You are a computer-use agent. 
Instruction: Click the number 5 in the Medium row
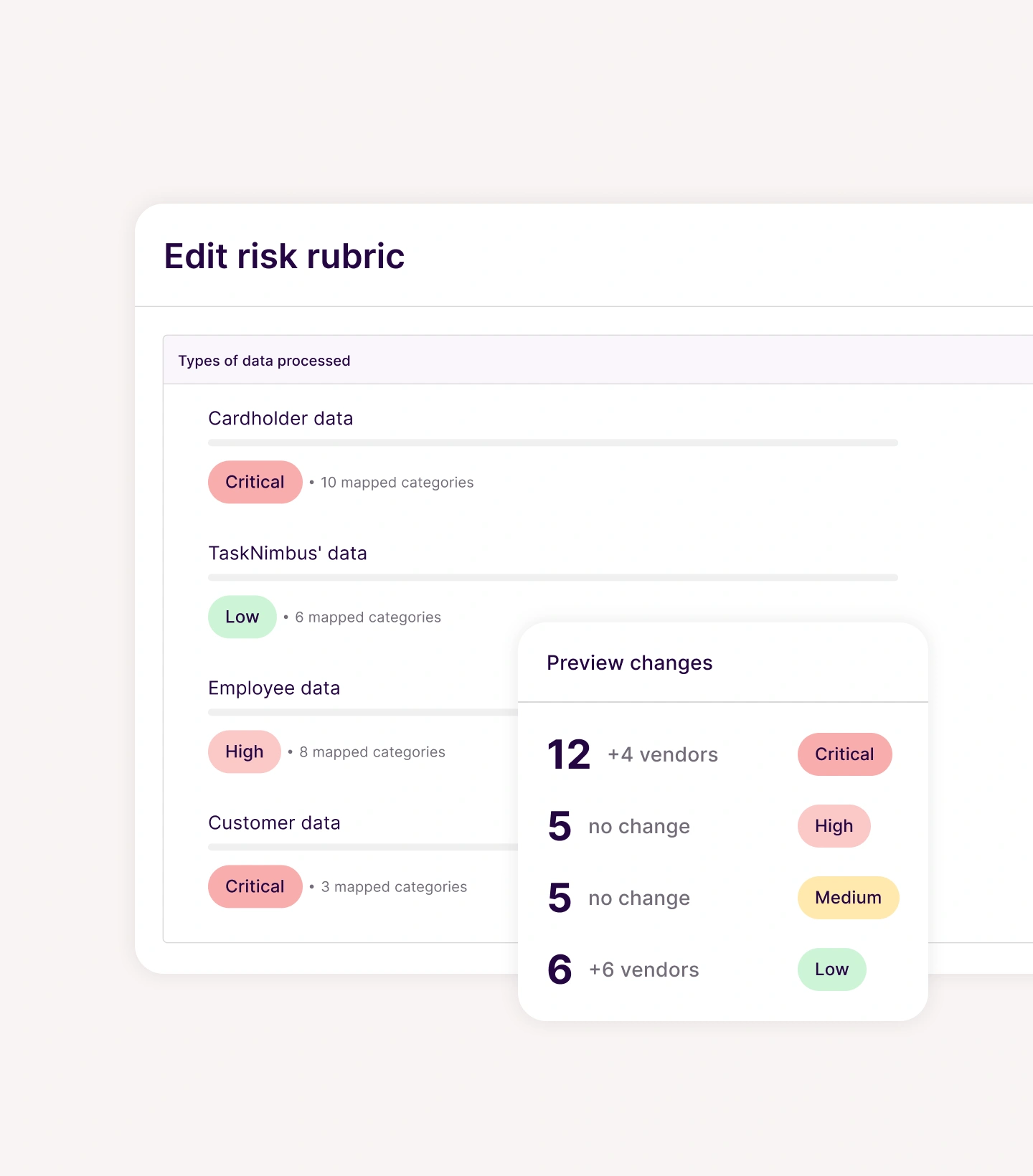[560, 898]
